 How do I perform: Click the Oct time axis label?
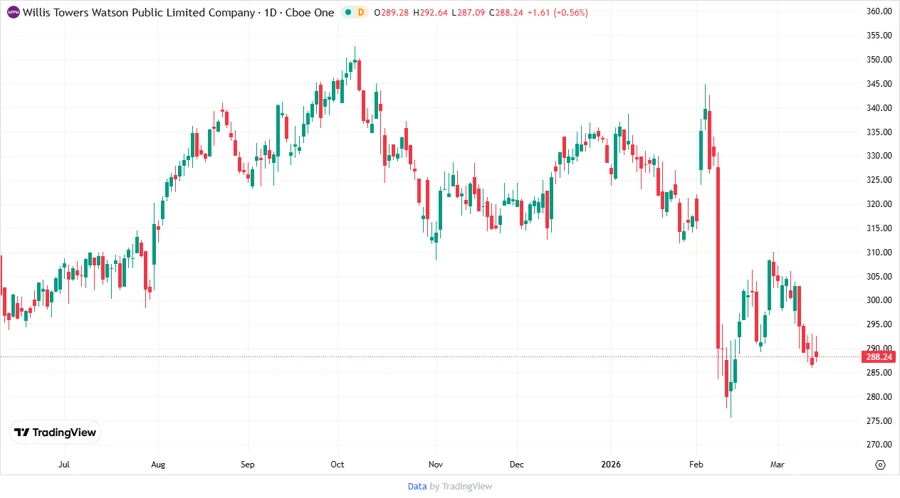coord(337,464)
